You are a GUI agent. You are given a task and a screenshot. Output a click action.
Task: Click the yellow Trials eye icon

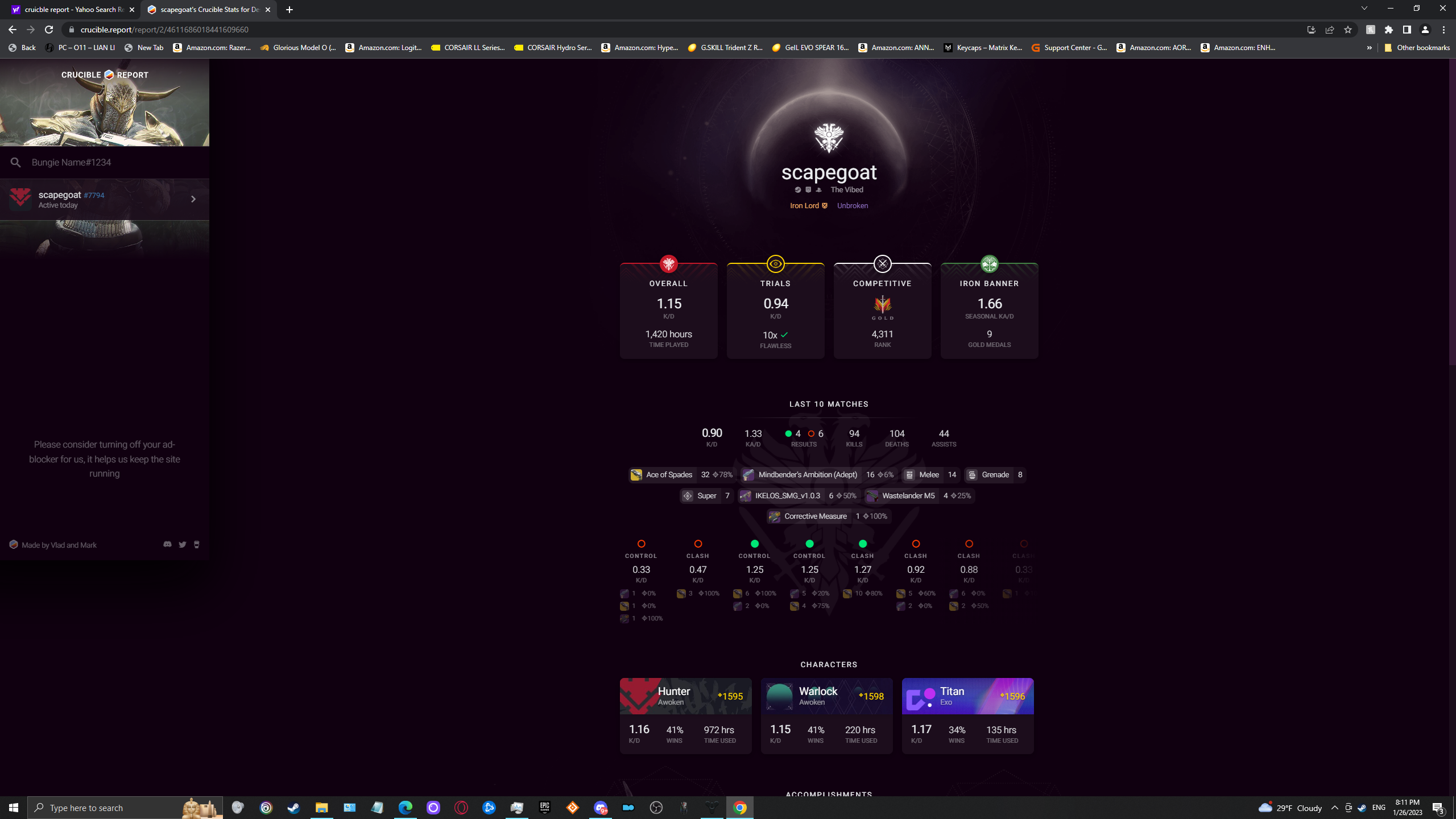point(776,263)
